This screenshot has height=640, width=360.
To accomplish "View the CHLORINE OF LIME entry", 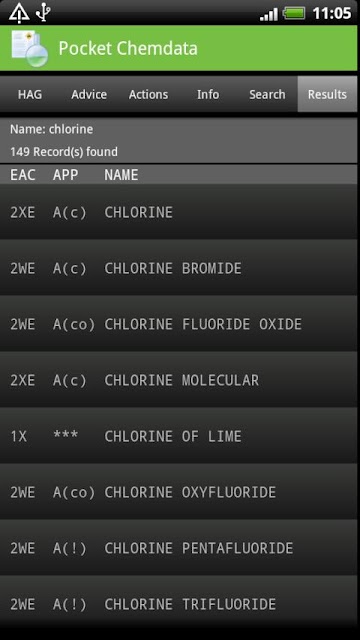I will tap(178, 436).
